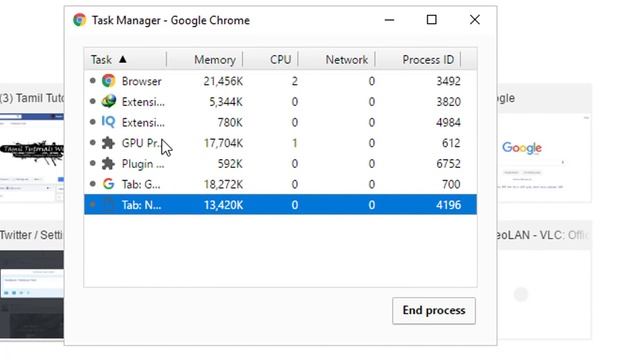
Task: Click the VideoLAN - VLC title in the background
Action: click(544, 235)
